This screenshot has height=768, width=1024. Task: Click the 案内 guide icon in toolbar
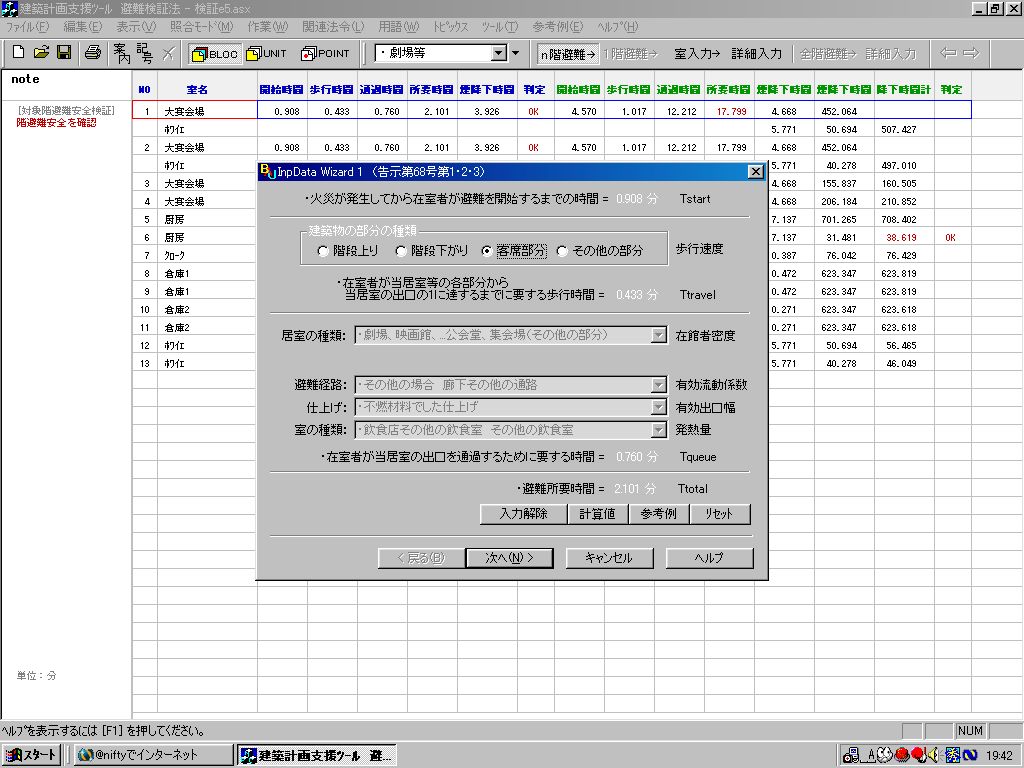pos(121,53)
